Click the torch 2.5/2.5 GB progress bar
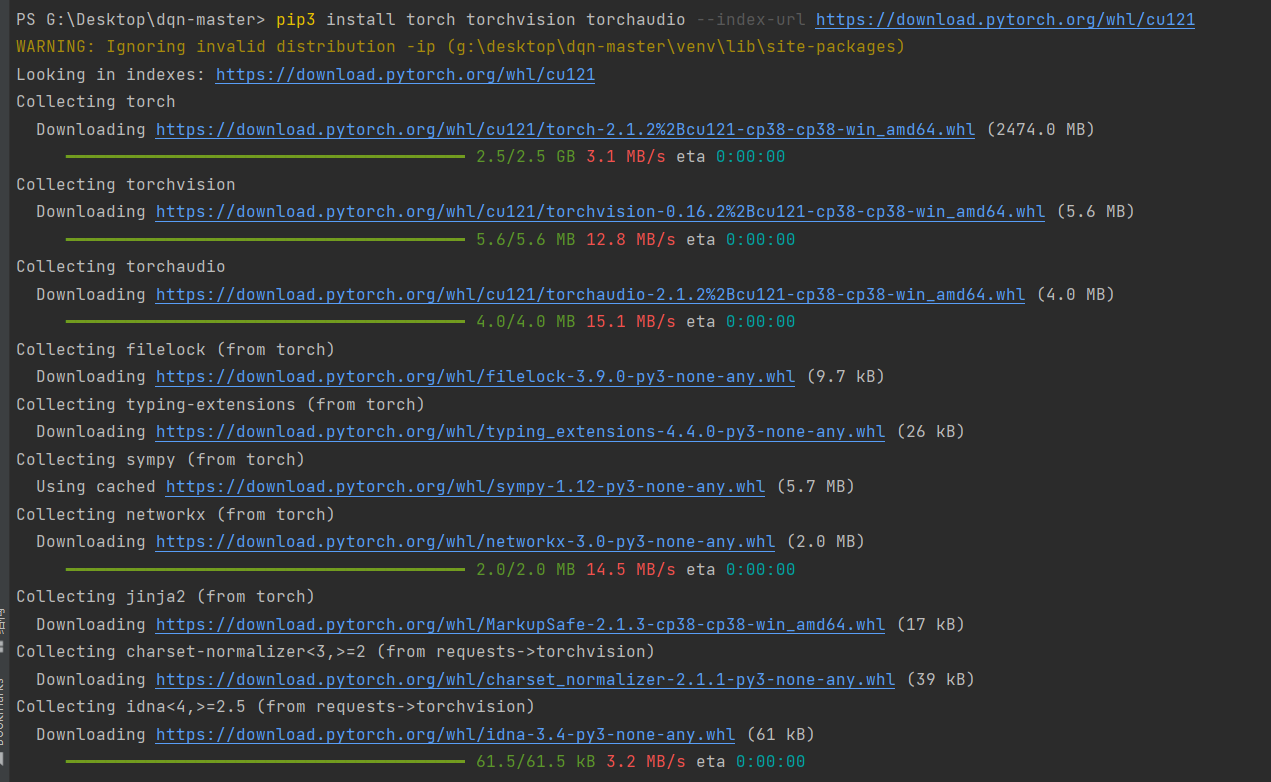 pyautogui.click(x=265, y=157)
